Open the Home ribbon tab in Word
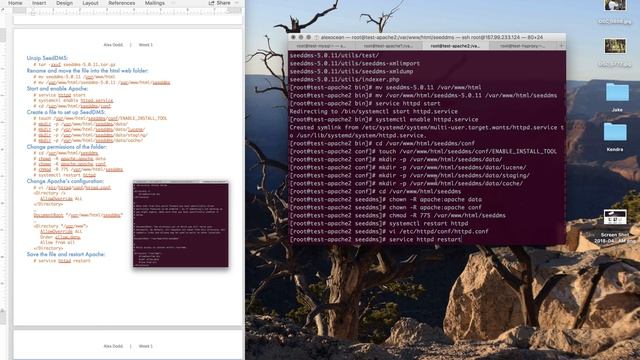The height and width of the screenshot is (360, 640). [x=15, y=3]
